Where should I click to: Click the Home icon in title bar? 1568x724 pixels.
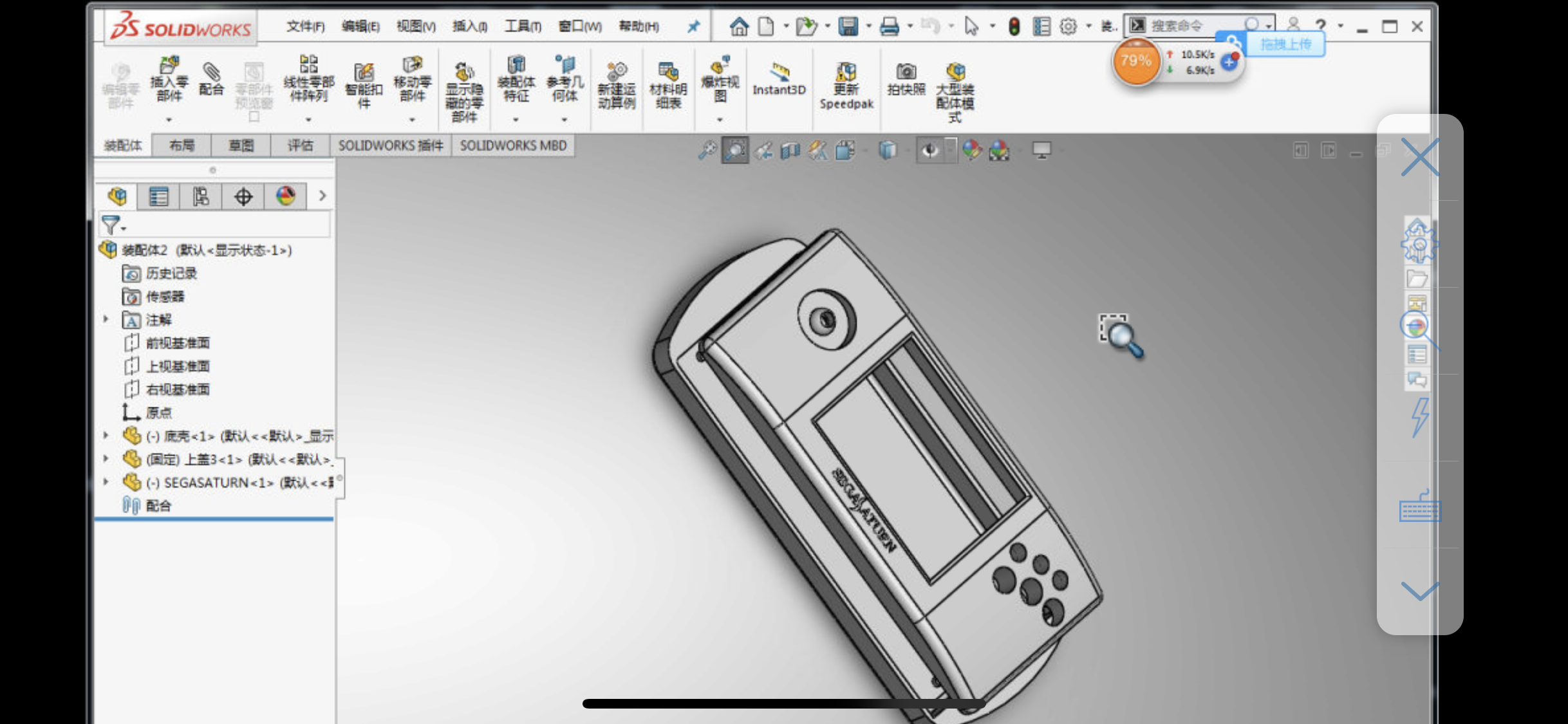739,26
